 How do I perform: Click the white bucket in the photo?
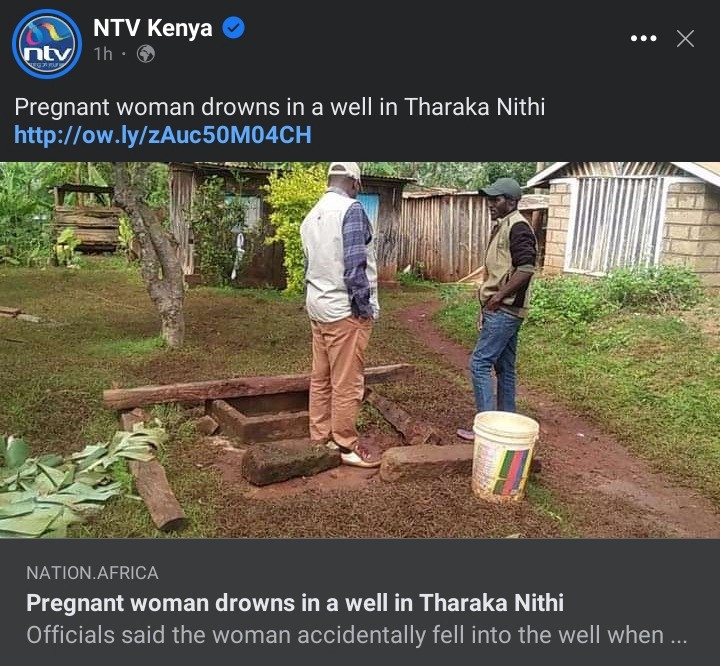coord(505,456)
